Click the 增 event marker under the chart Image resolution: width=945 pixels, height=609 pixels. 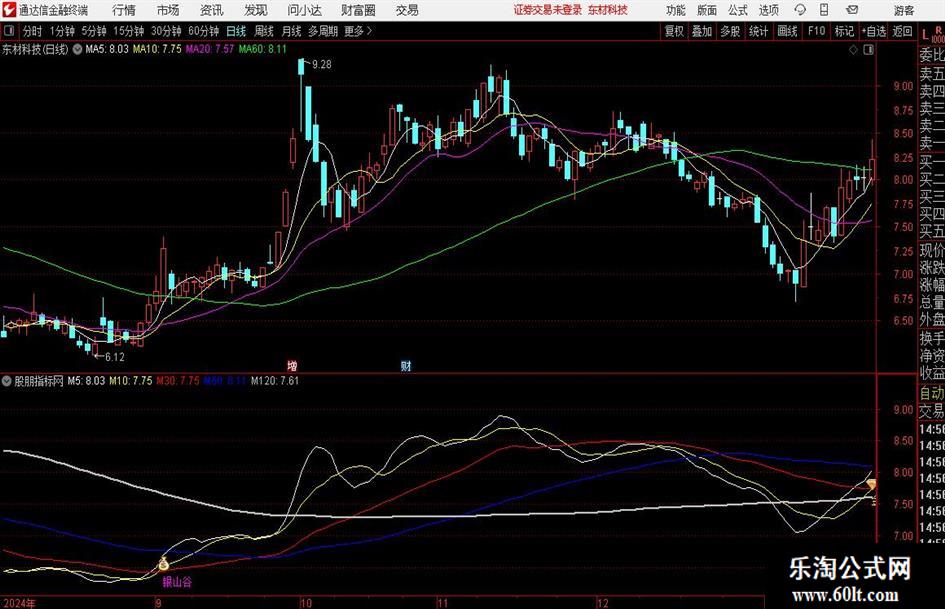292,365
